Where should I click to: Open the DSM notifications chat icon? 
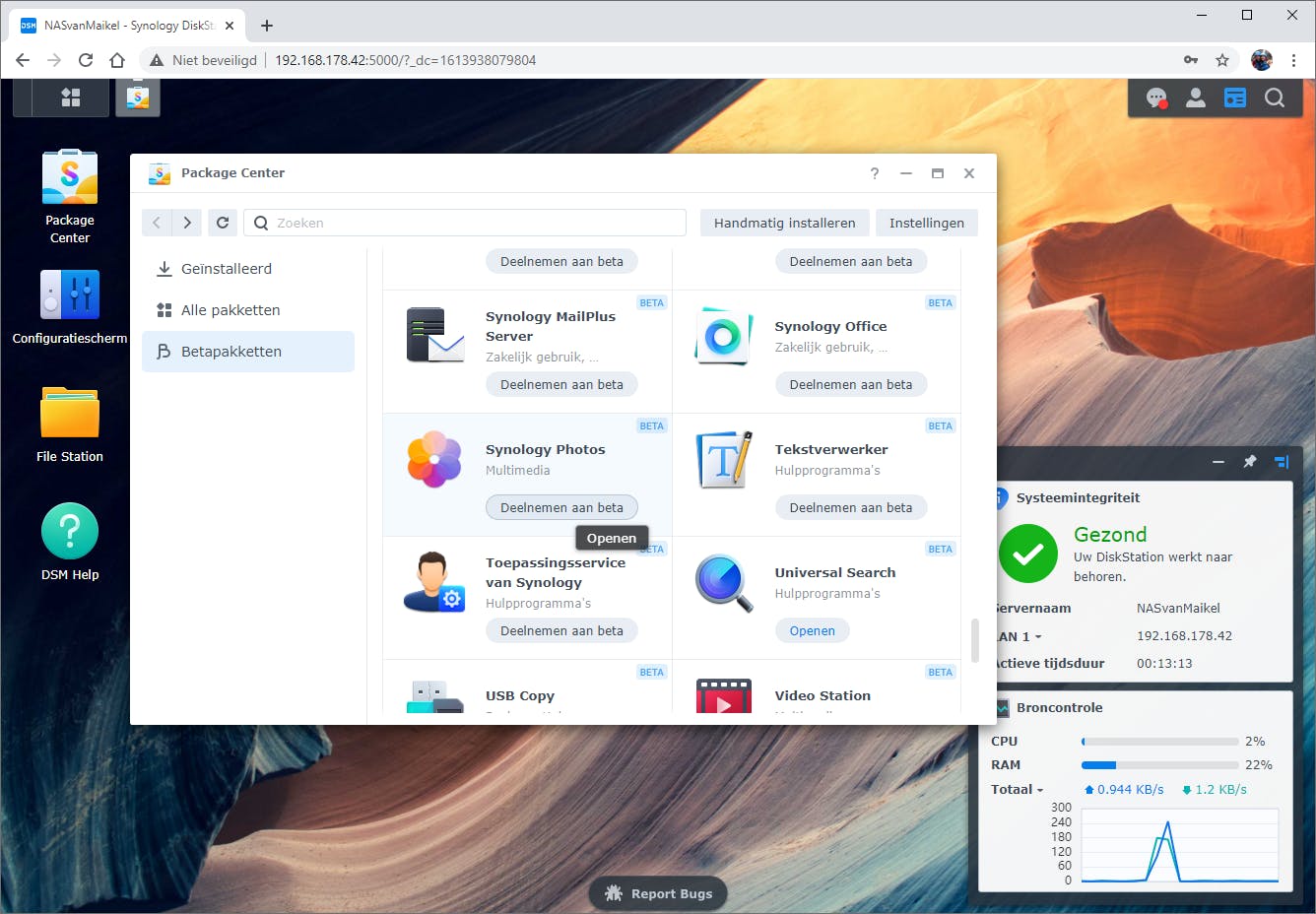click(1156, 98)
